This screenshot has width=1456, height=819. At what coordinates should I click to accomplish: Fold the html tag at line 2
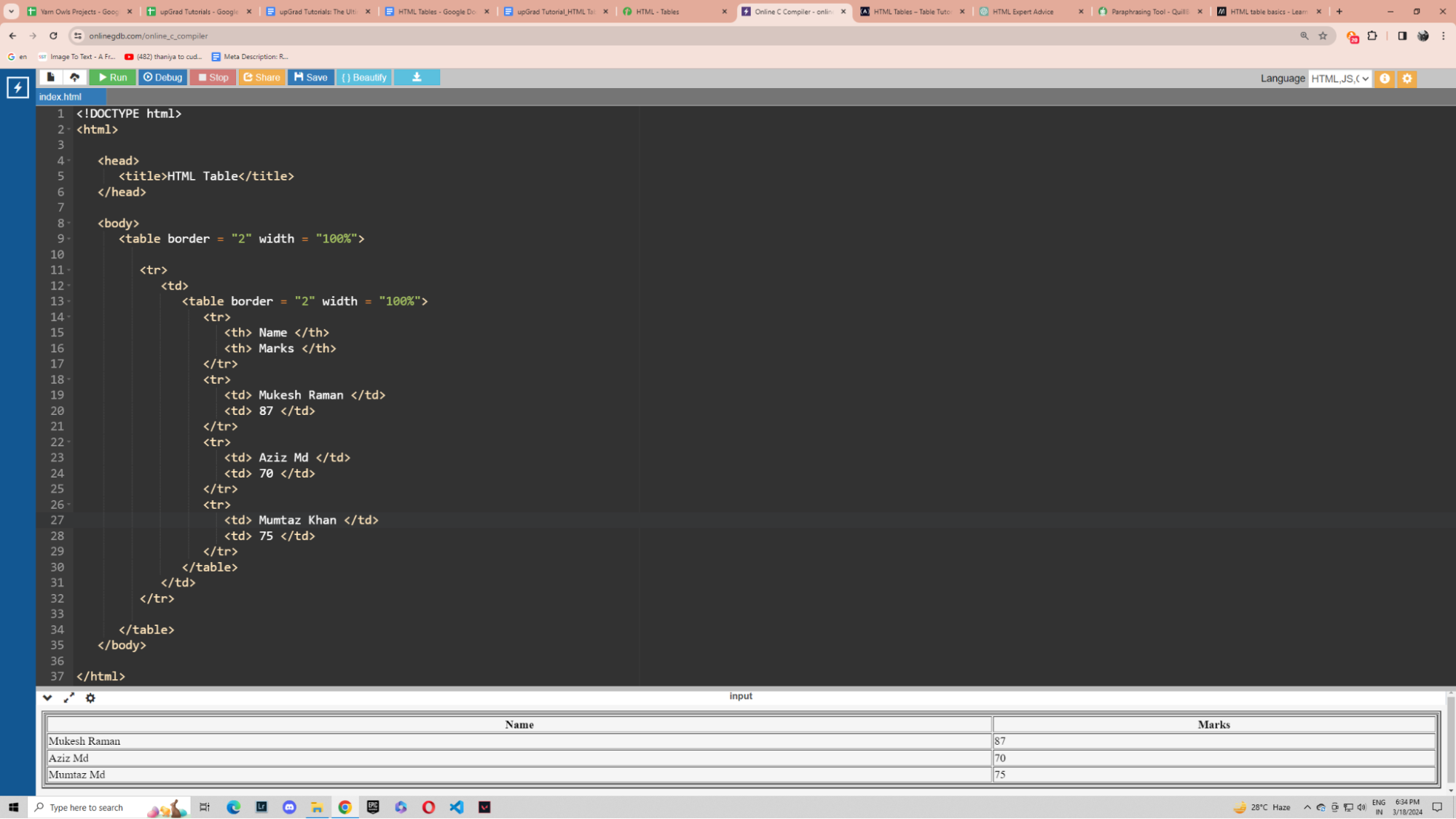click(x=69, y=130)
